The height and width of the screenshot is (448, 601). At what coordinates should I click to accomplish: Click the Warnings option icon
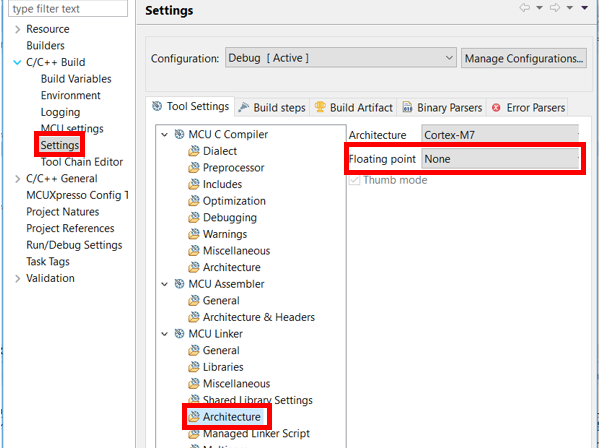[x=194, y=234]
